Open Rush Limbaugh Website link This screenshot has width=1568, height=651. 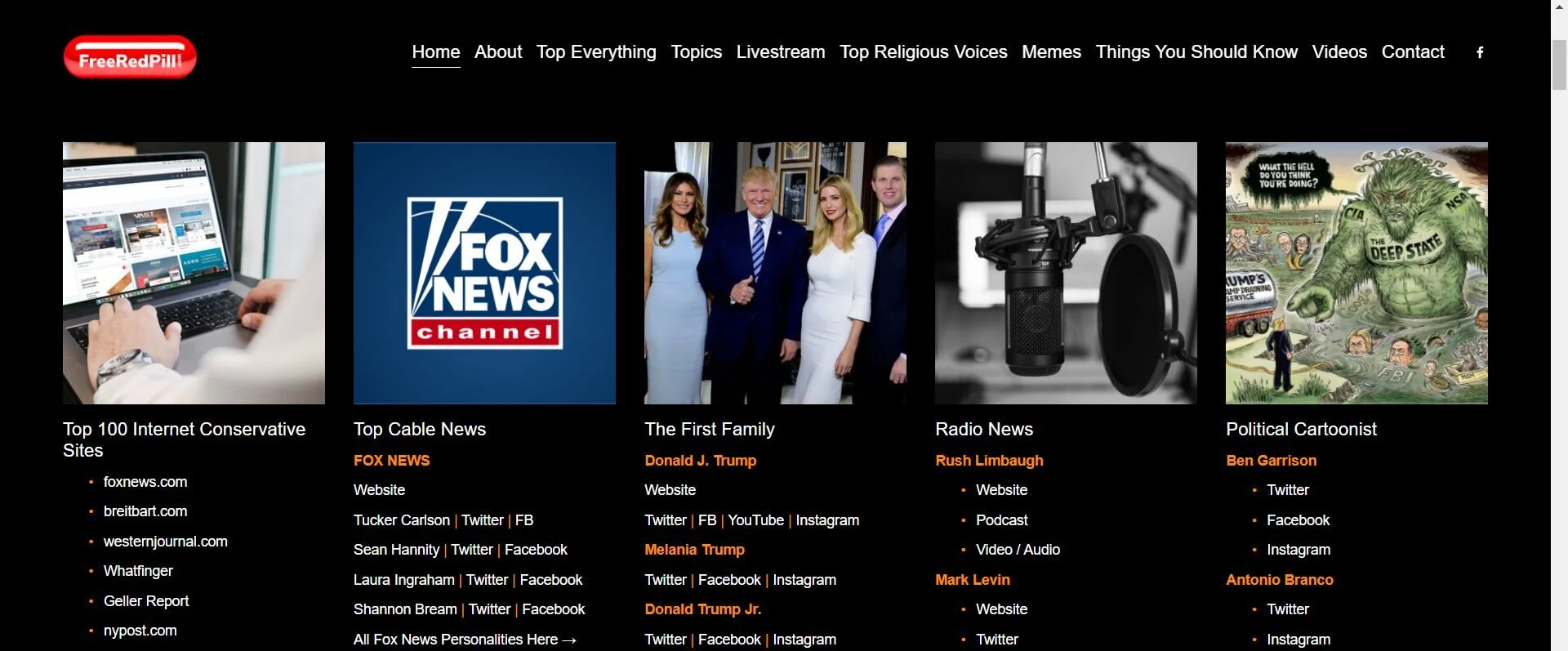pyautogui.click(x=1002, y=490)
